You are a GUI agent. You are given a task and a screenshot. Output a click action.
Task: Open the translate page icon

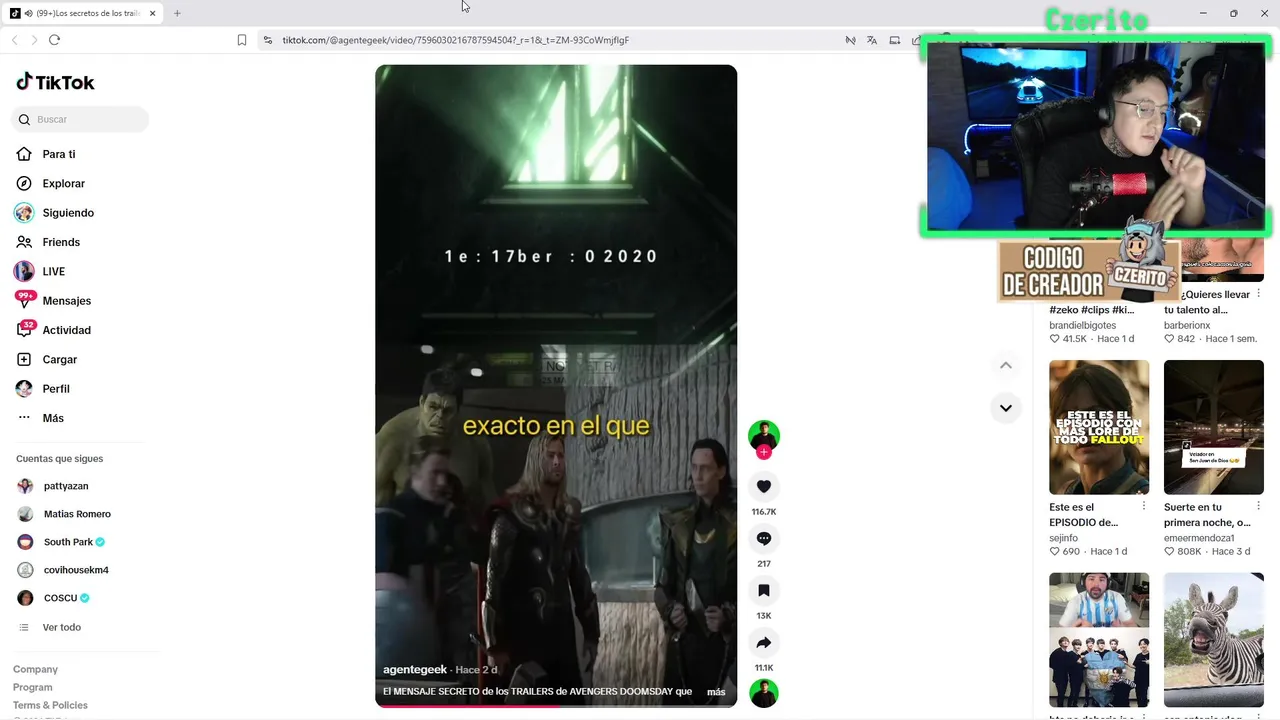[x=872, y=40]
